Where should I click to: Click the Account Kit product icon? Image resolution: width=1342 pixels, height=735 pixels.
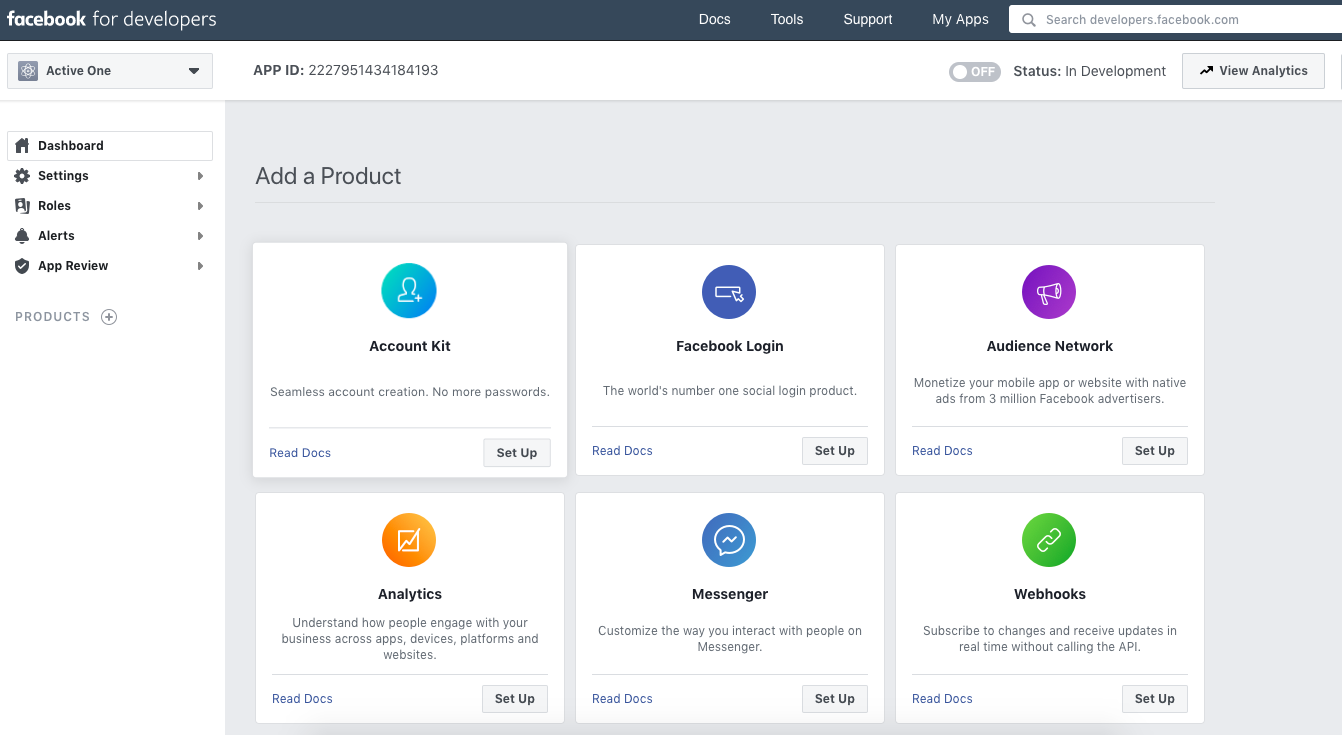click(409, 291)
